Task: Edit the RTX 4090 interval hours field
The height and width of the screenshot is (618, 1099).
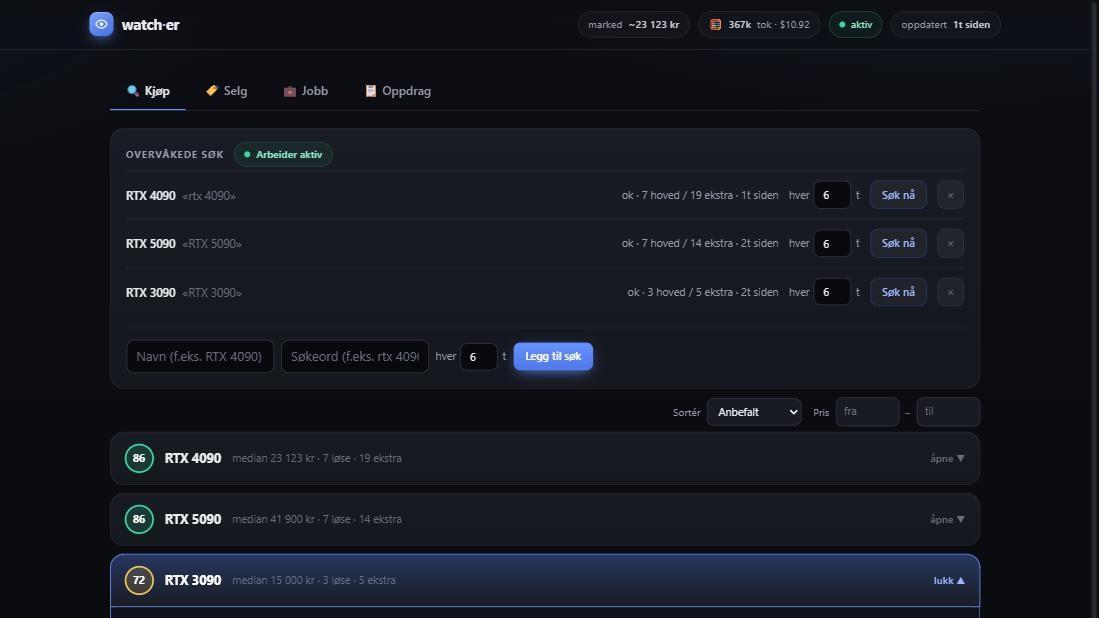Action: (x=832, y=195)
